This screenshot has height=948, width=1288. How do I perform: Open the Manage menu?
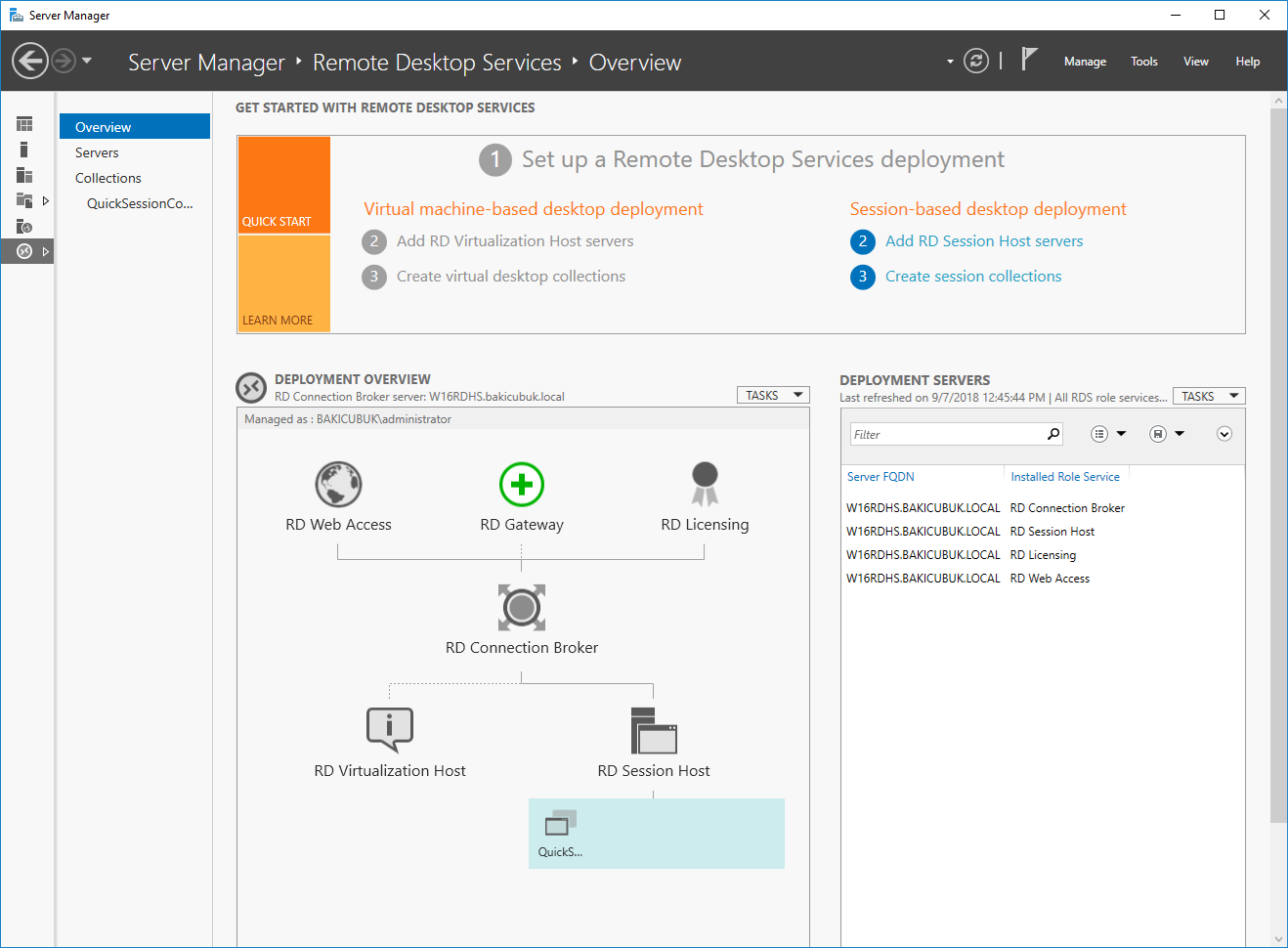1085,62
